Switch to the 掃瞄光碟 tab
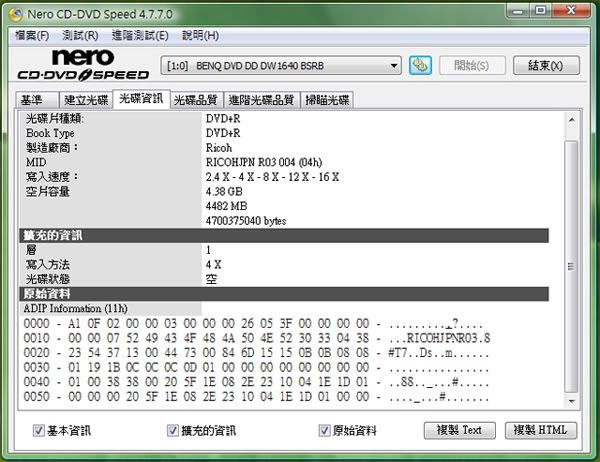 click(x=327, y=100)
